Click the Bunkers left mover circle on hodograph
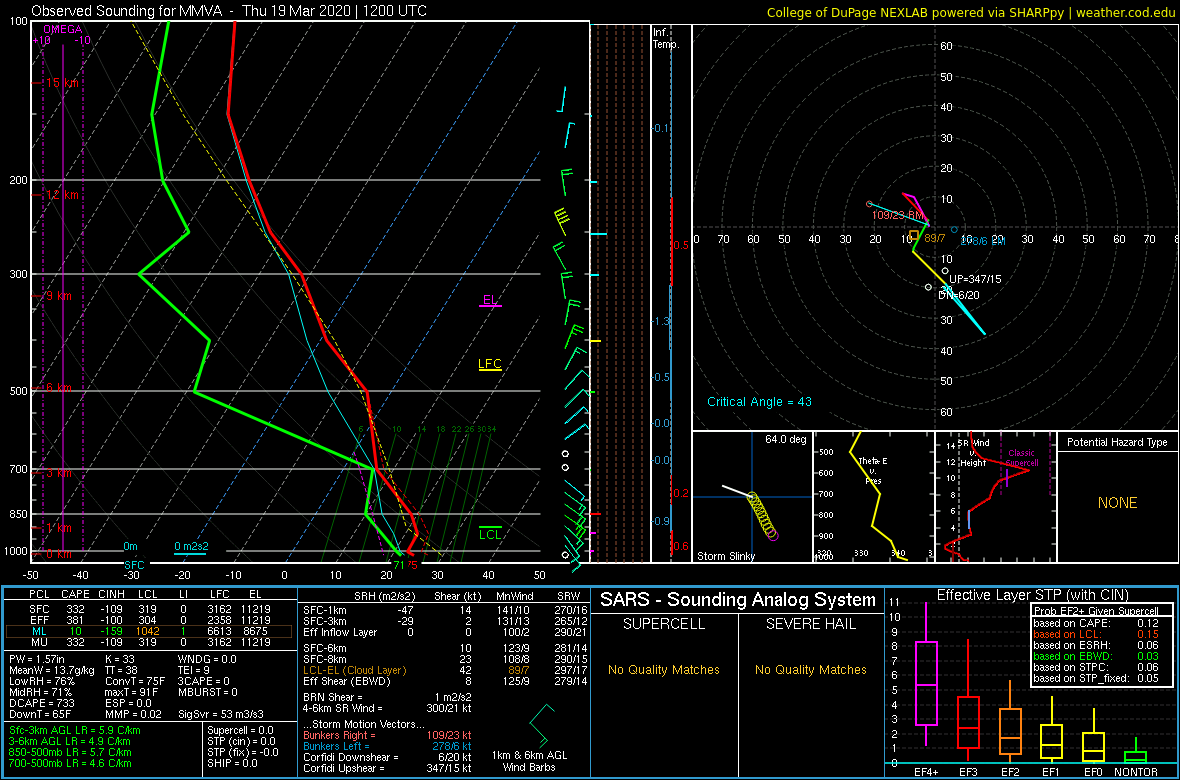The width and height of the screenshot is (1180, 780). click(x=954, y=230)
